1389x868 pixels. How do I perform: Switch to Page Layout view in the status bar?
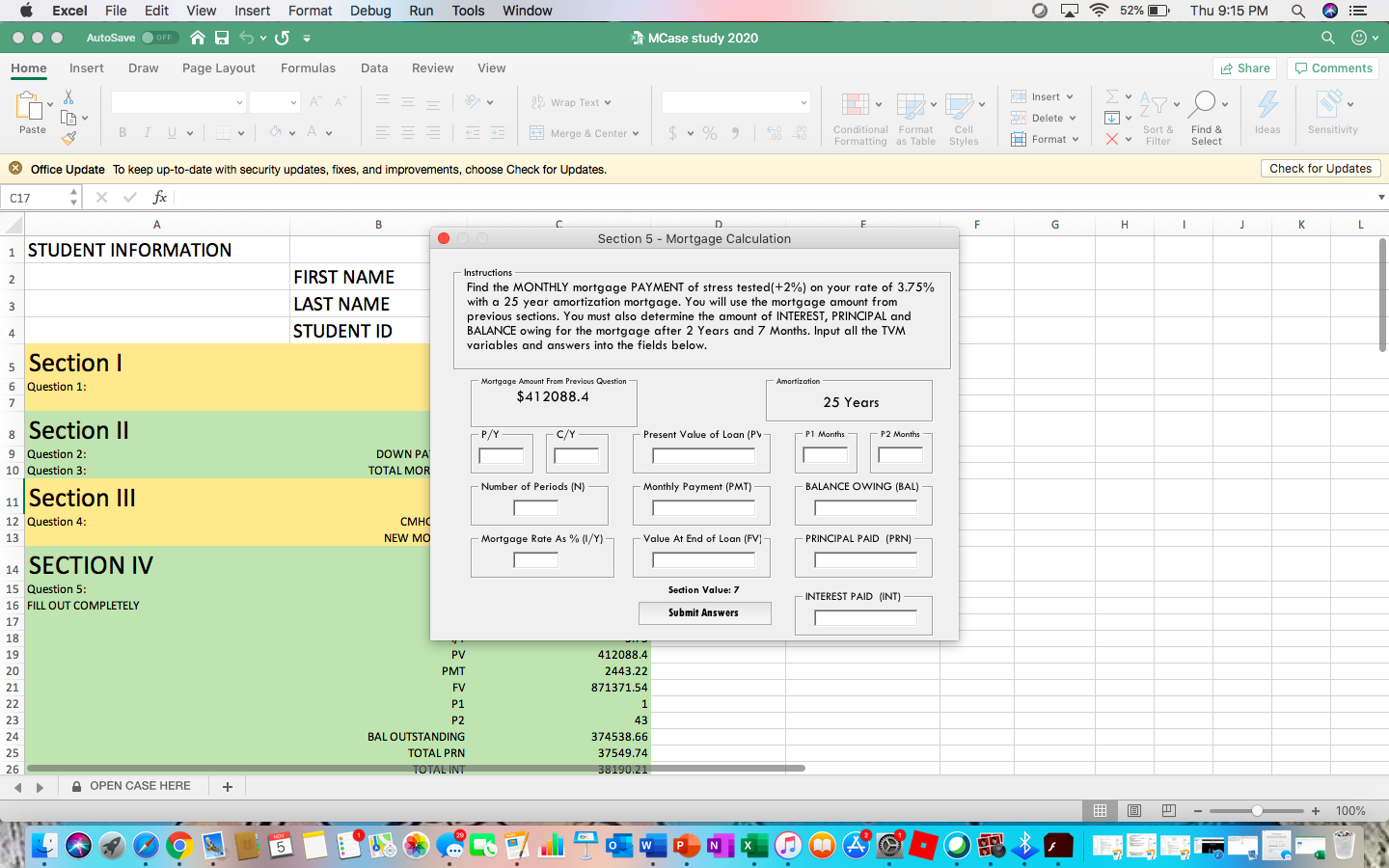click(1134, 811)
